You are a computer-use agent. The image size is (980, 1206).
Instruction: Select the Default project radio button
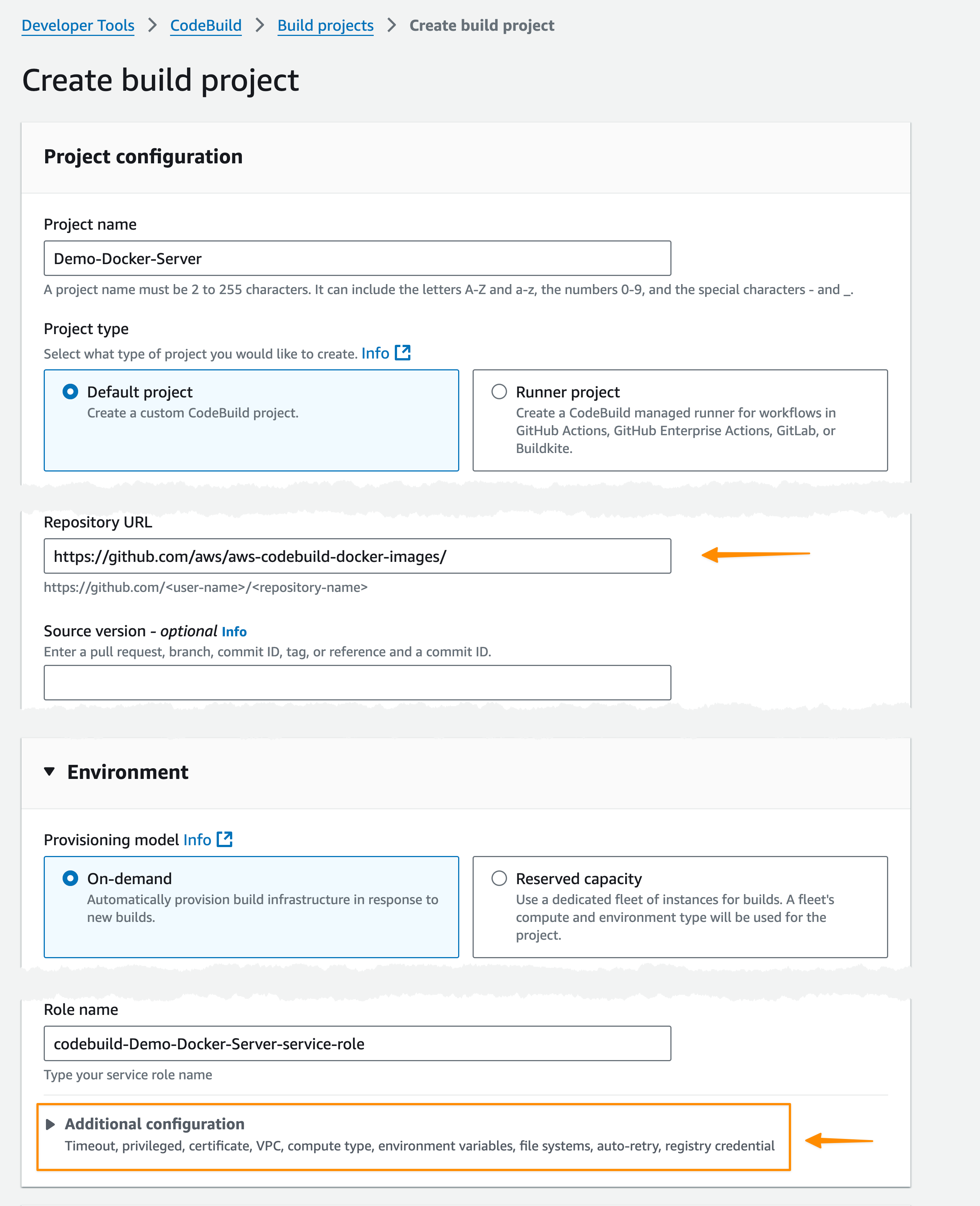[71, 392]
